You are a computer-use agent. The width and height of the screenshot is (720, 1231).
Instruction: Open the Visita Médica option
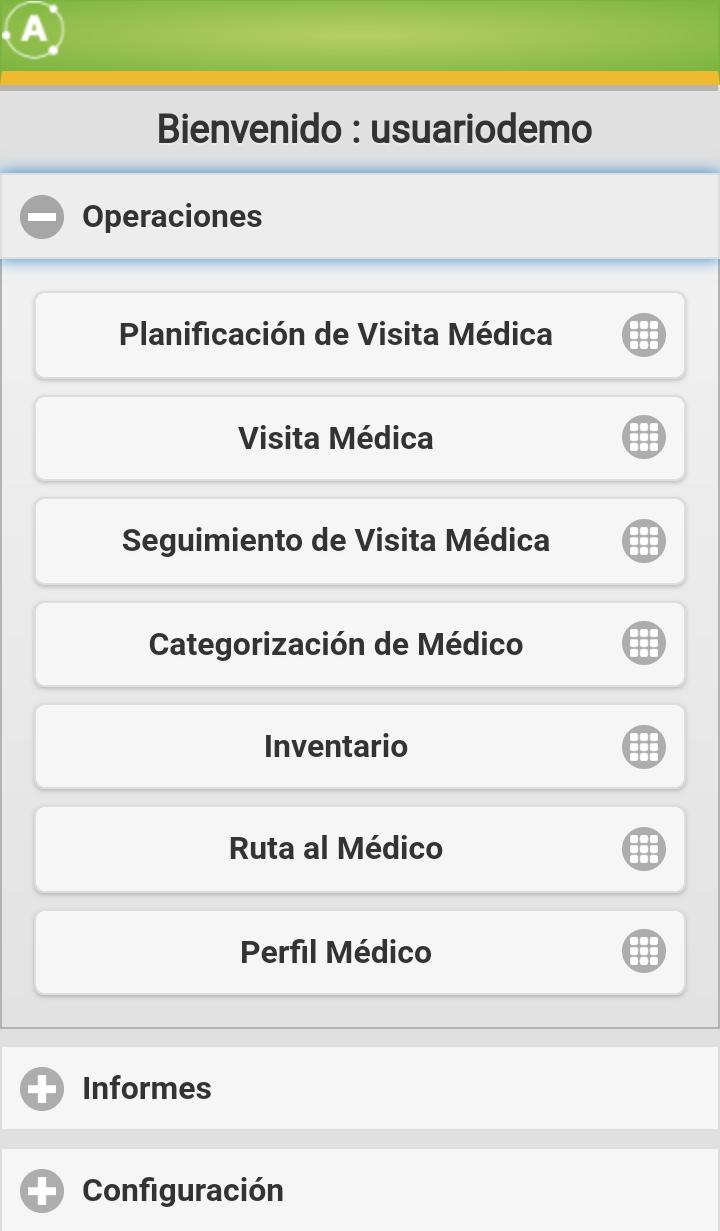(x=360, y=438)
